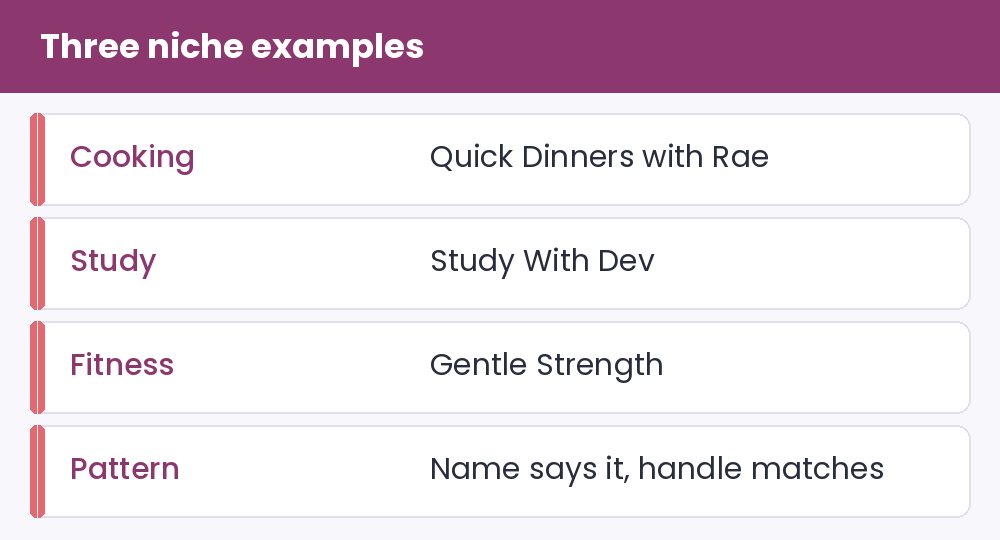Click the red accent bar beside Fitness

[x=37, y=367]
